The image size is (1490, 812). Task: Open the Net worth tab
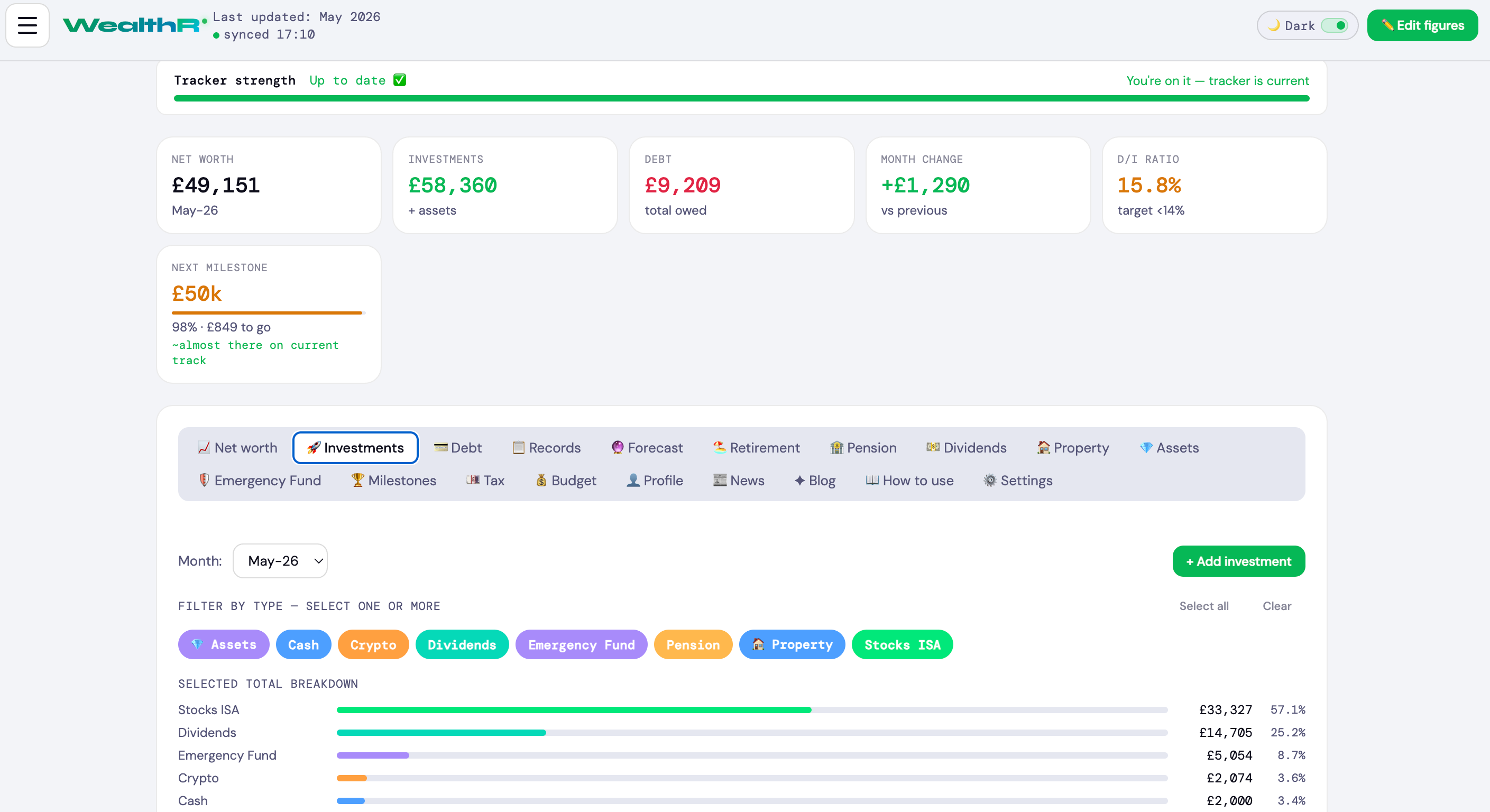237,448
